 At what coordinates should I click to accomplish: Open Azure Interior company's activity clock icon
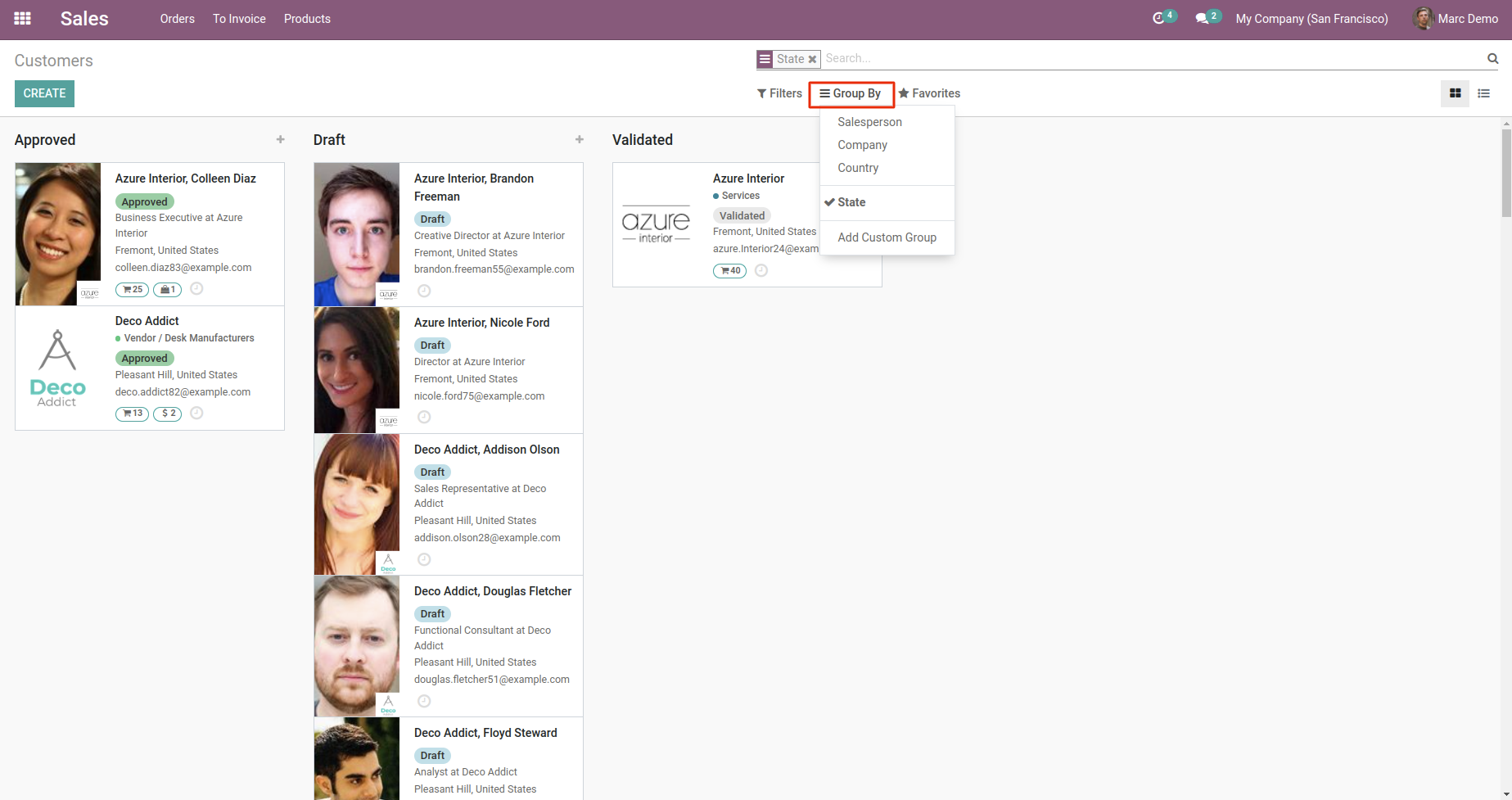click(761, 270)
